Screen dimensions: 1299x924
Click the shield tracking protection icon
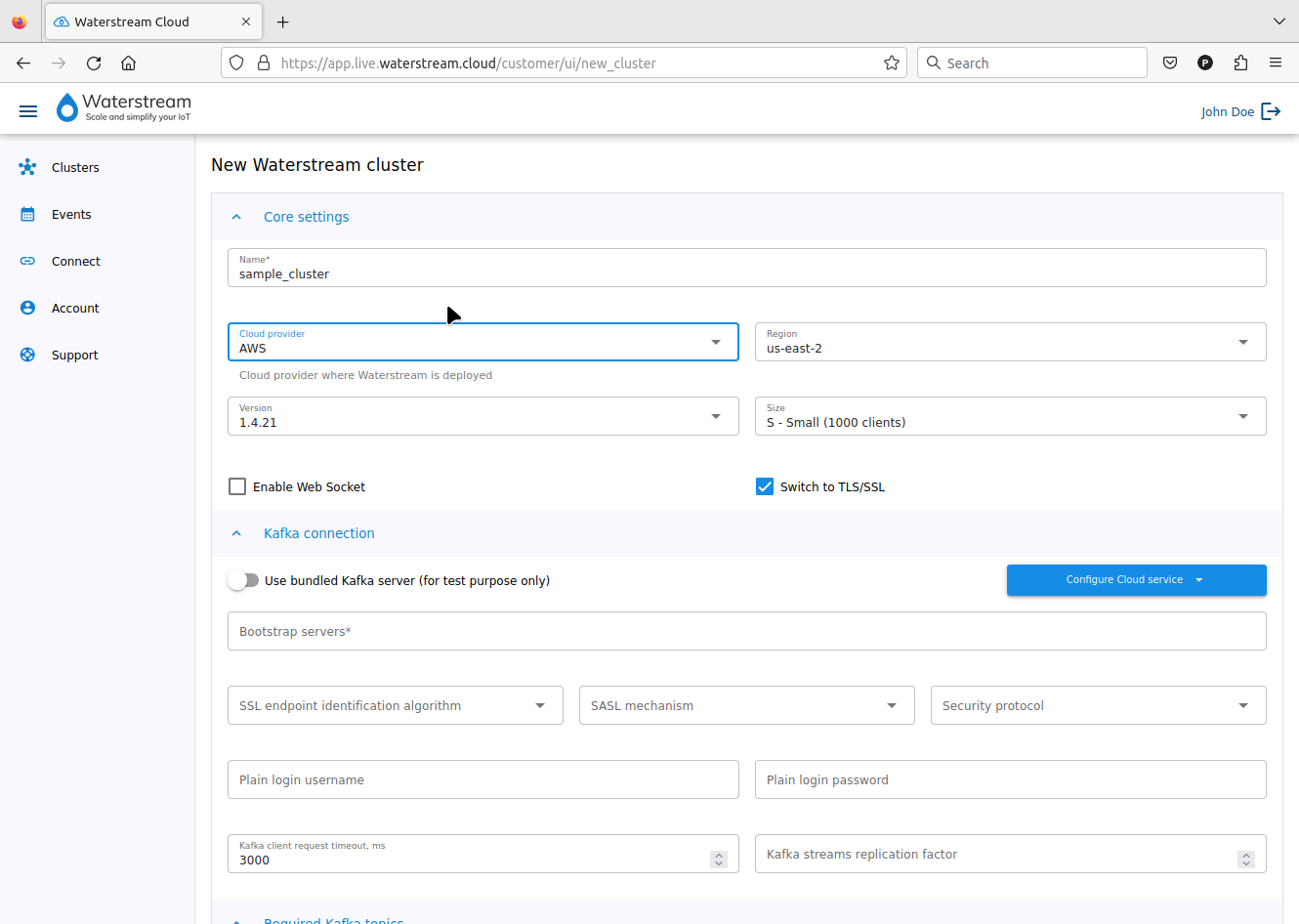[236, 63]
